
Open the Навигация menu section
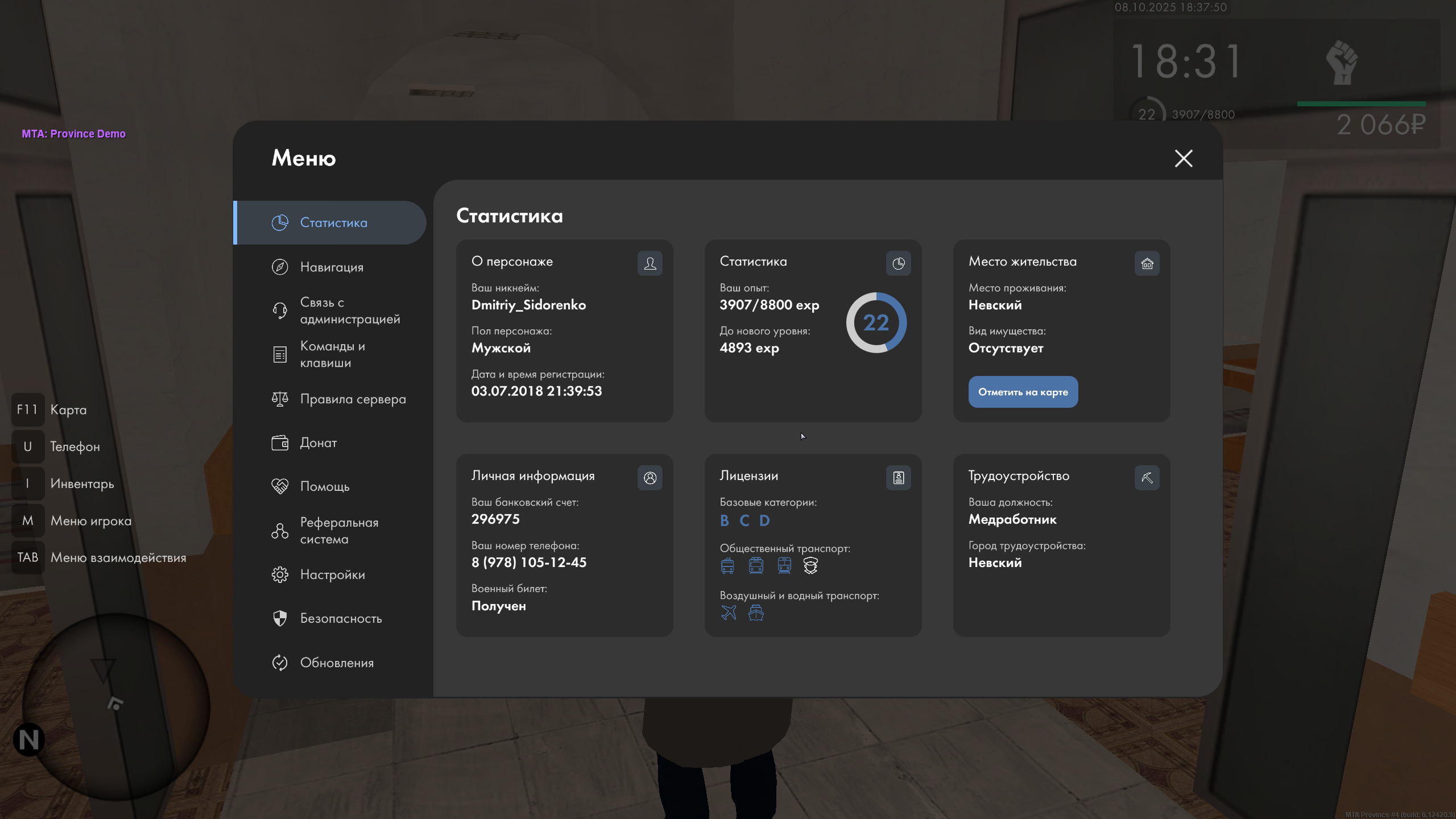332,267
